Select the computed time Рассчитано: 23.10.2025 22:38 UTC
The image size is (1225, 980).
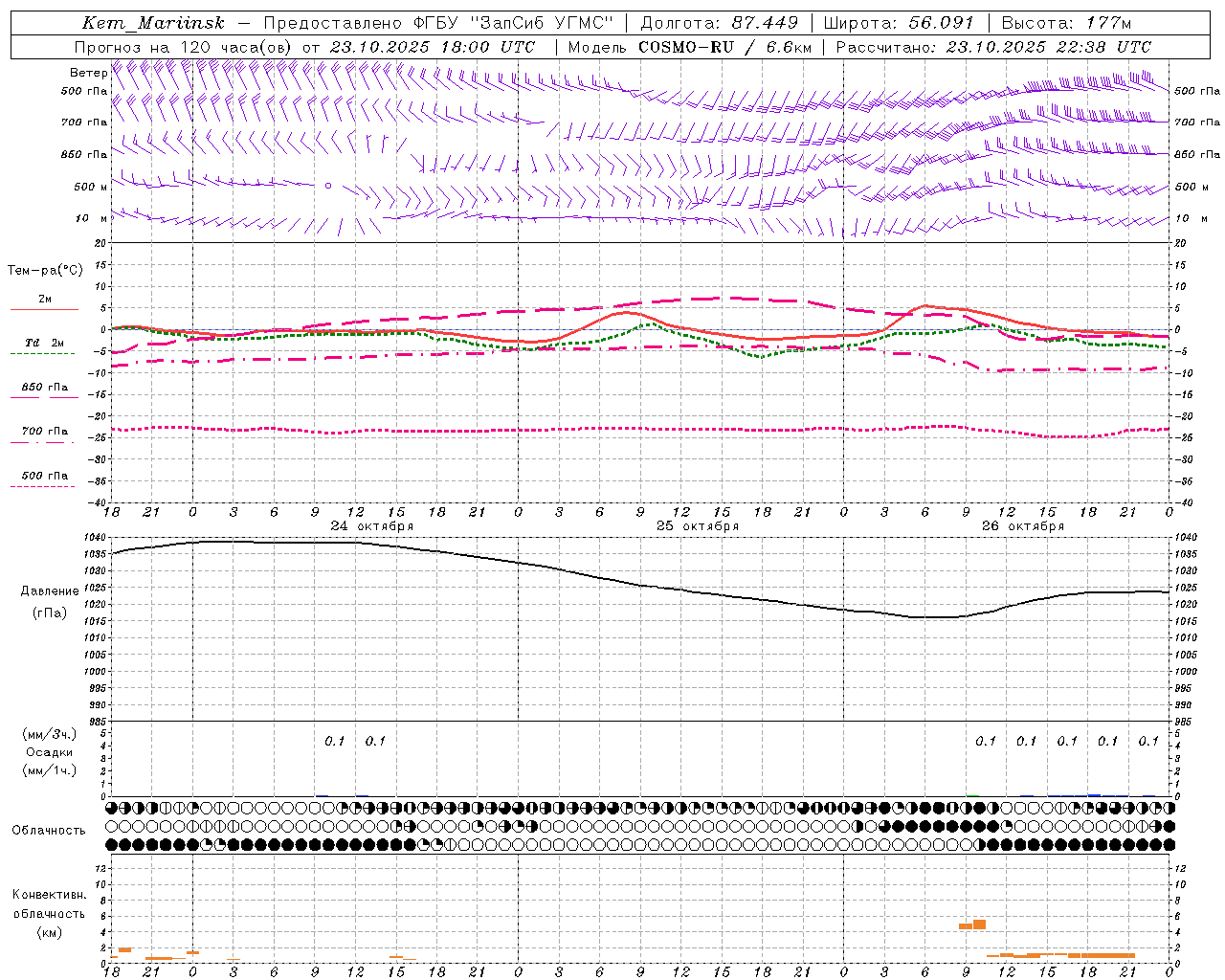pos(993,47)
